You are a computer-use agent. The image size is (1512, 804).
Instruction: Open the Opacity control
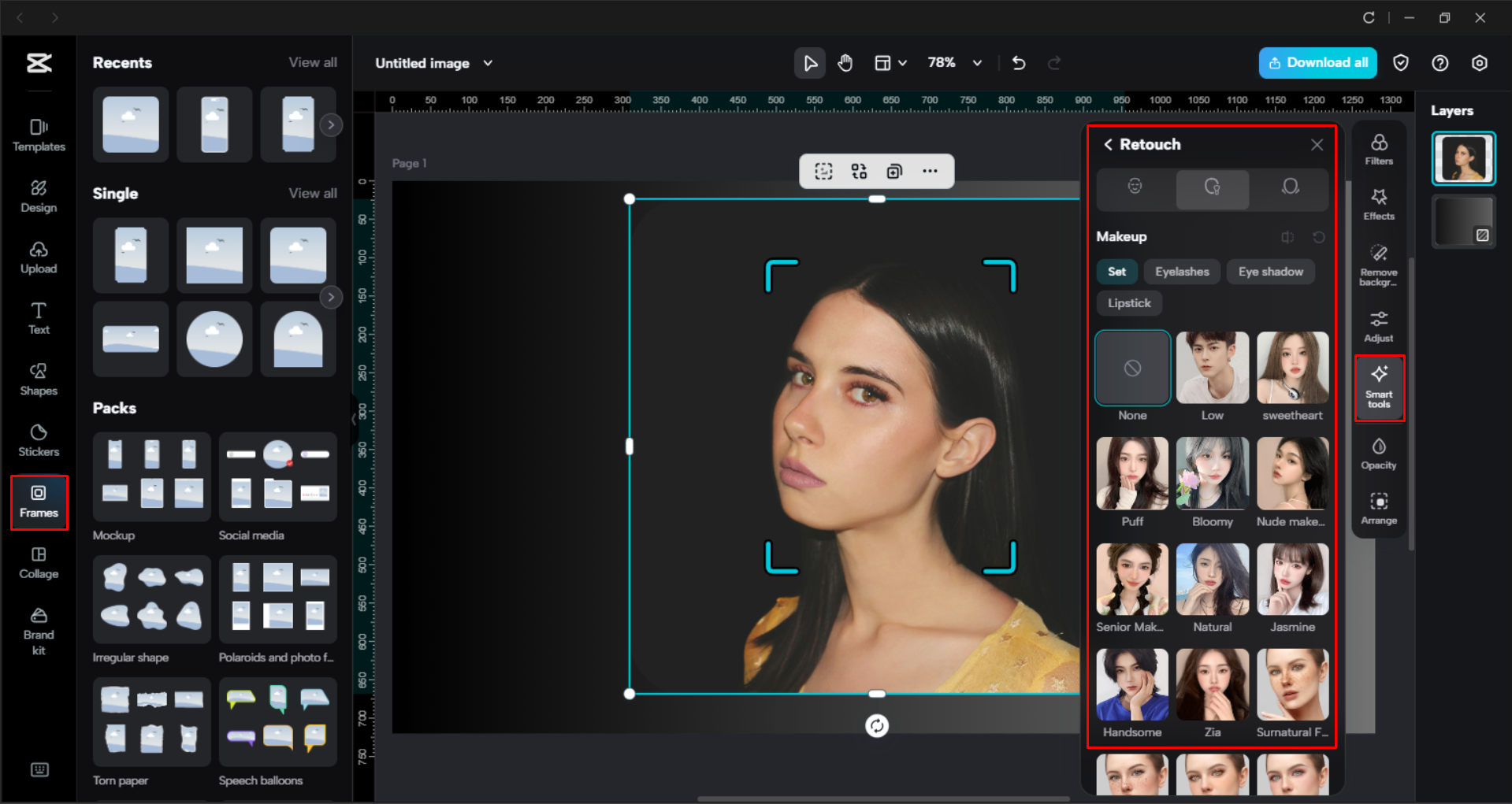[x=1379, y=451]
